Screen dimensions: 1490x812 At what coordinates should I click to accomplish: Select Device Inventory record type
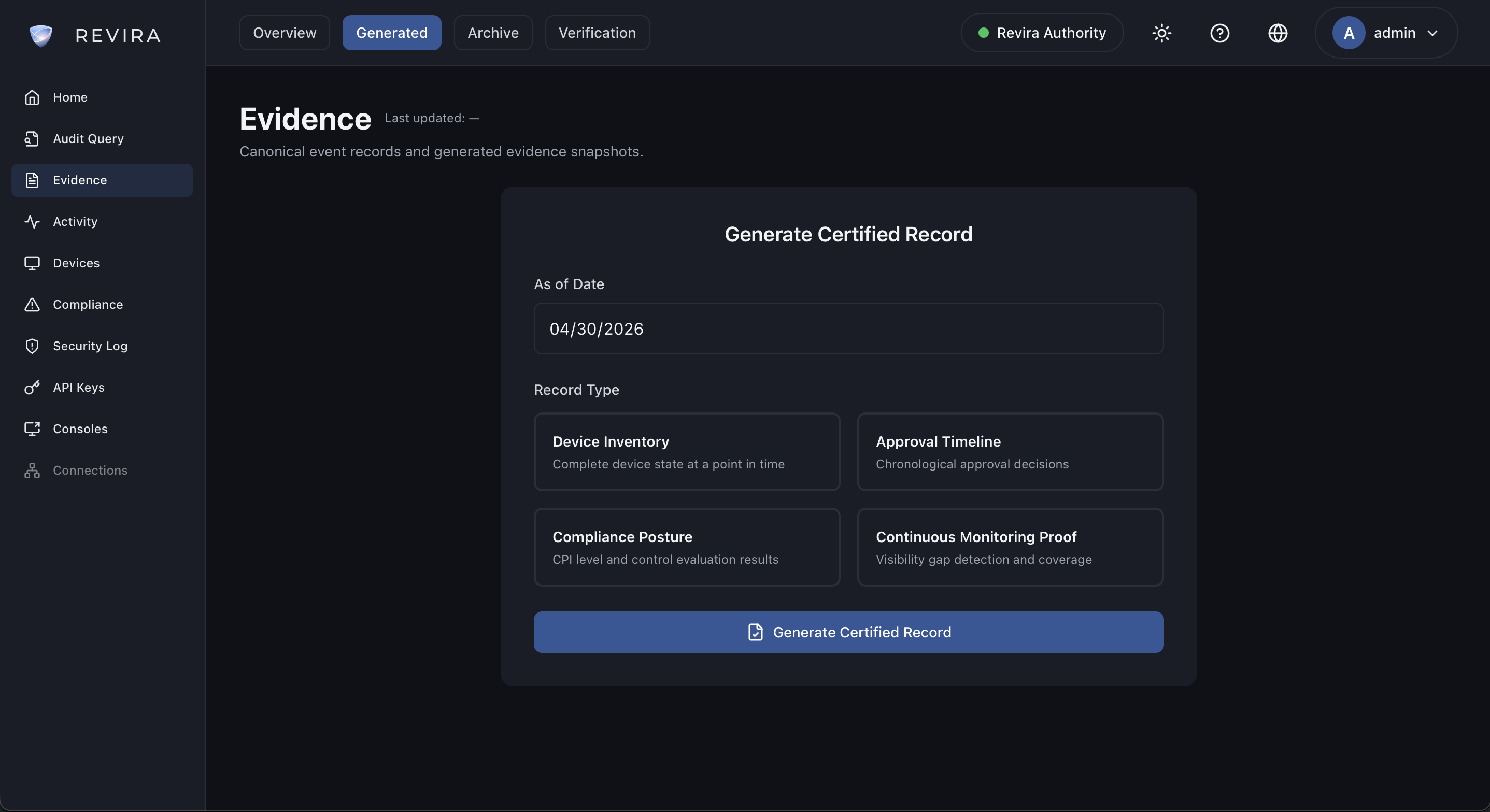687,452
